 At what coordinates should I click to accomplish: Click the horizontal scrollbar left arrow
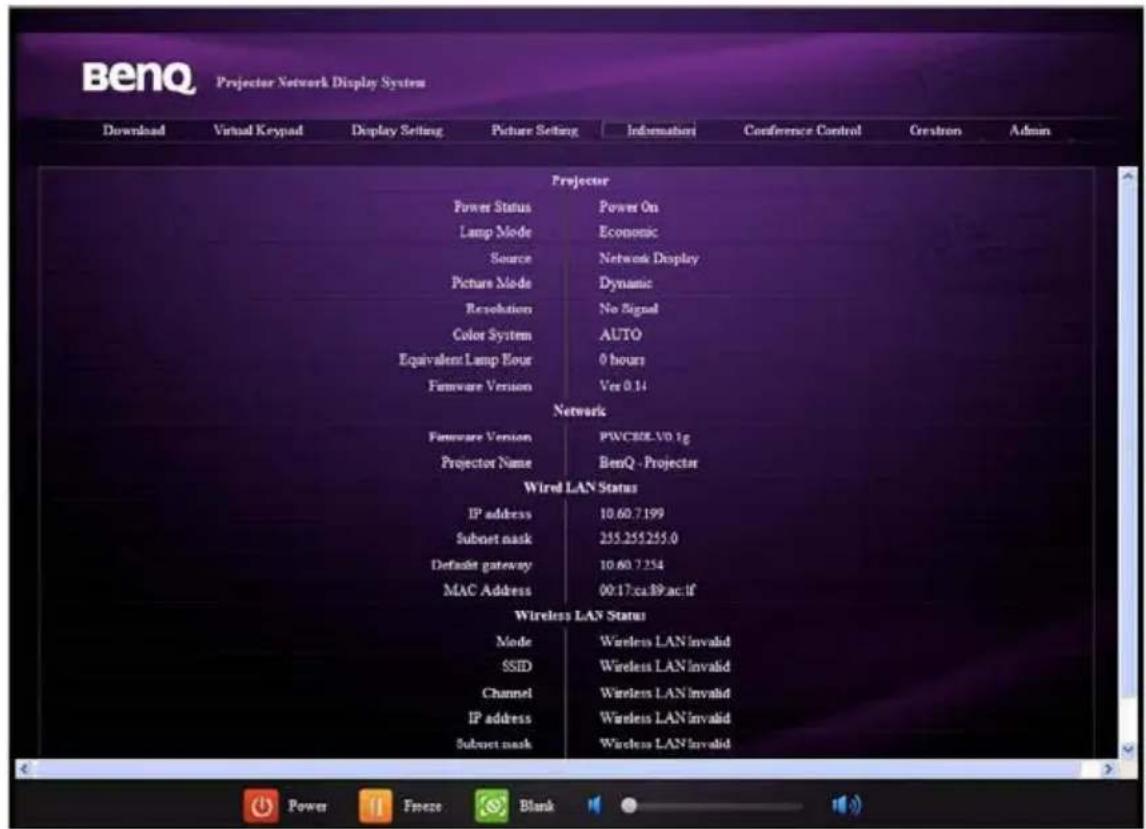pos(25,768)
